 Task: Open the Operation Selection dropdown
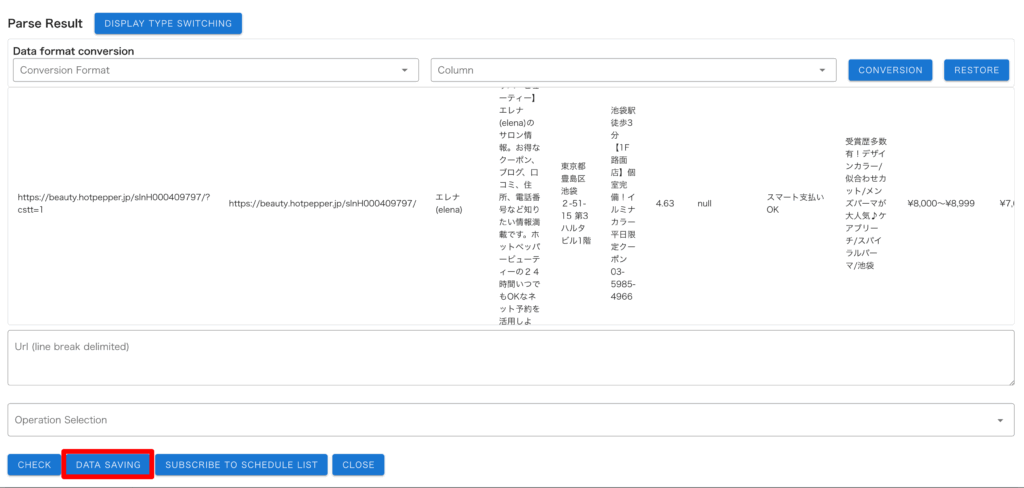pos(511,420)
